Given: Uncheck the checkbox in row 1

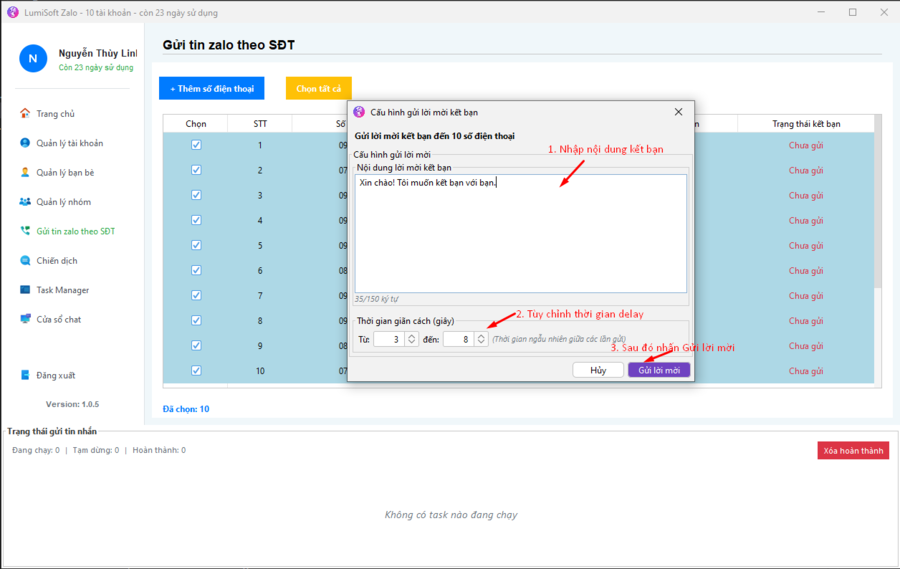Looking at the screenshot, I should pos(196,145).
